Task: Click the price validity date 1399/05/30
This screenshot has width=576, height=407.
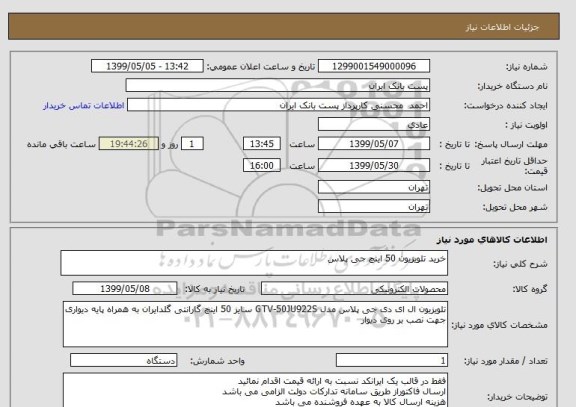Action: coord(374,166)
